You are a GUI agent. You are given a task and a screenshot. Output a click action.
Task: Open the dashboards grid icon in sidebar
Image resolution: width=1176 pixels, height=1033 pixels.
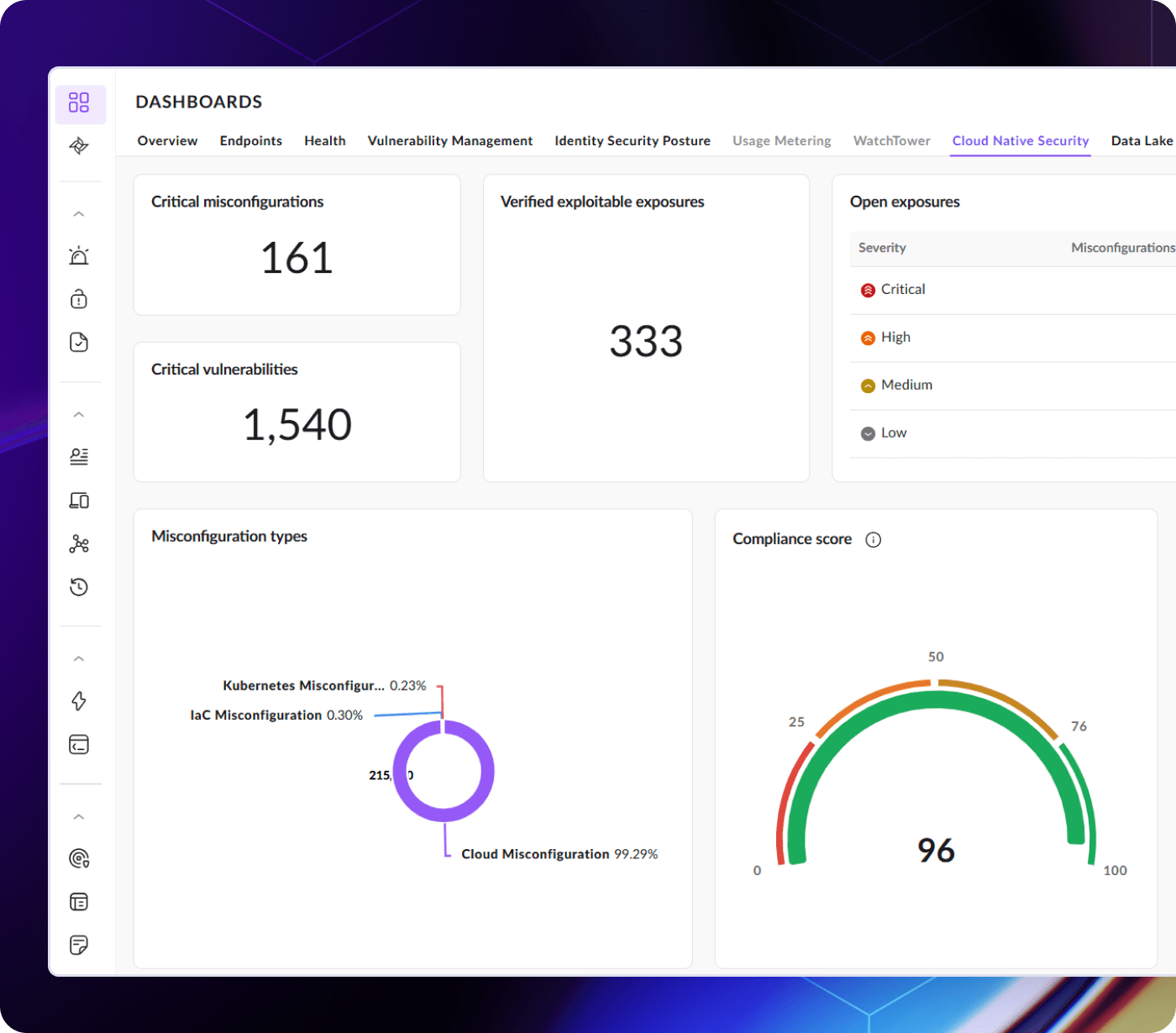(79, 102)
